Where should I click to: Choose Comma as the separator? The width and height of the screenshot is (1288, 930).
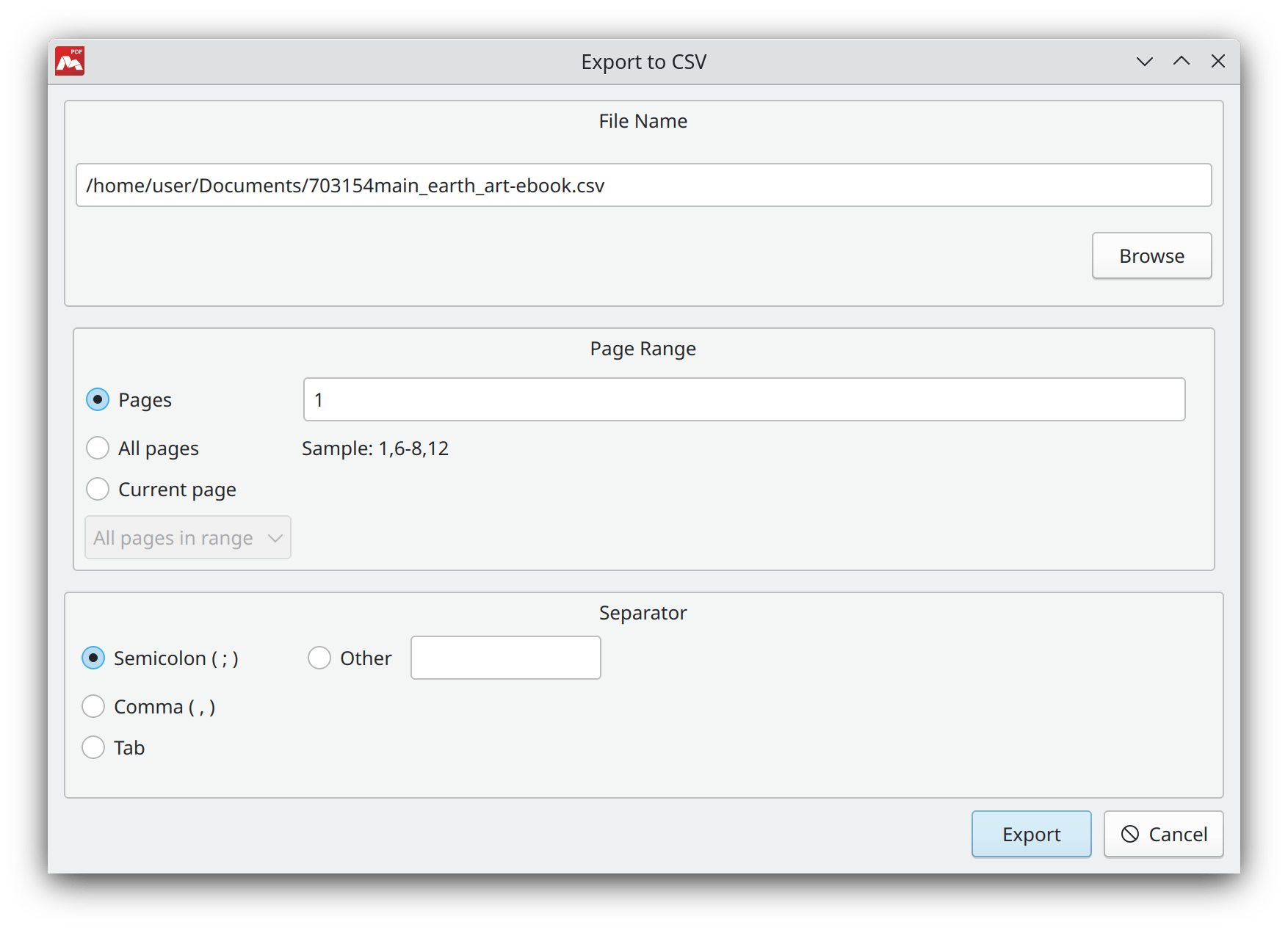(93, 706)
